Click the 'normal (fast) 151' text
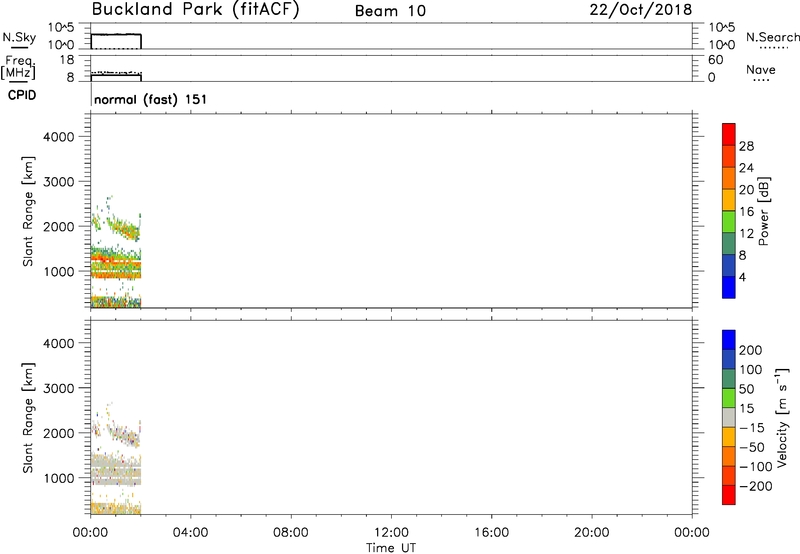This screenshot has height=554, width=800. coord(151,99)
